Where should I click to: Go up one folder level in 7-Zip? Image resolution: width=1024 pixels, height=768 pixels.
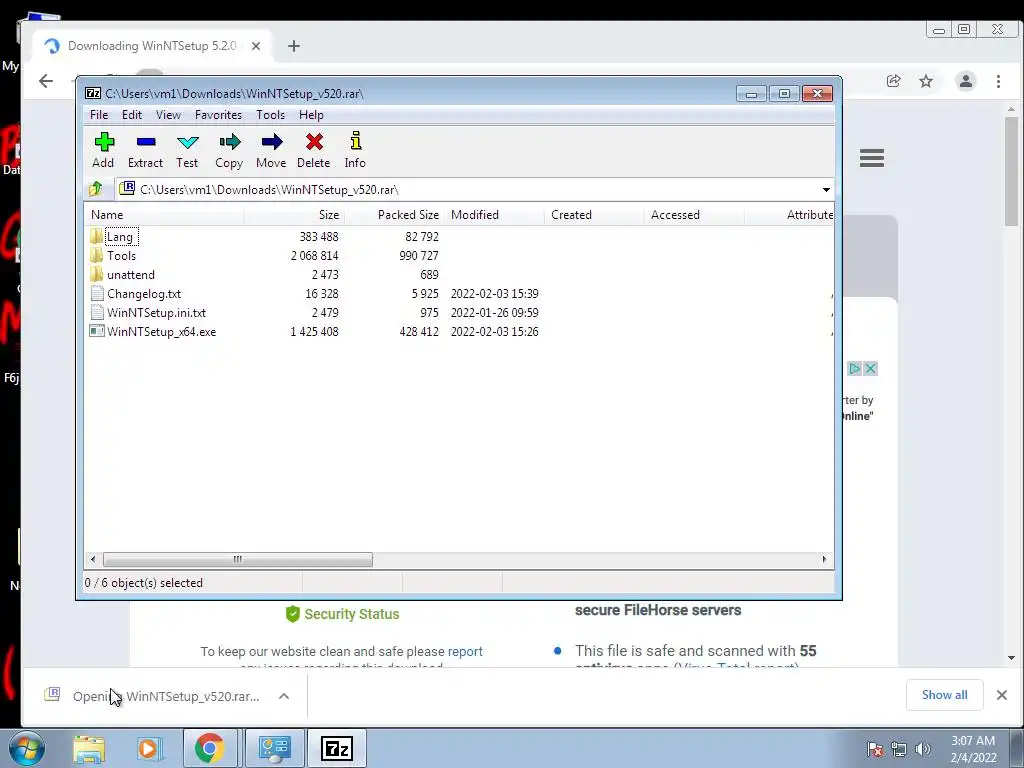pos(96,189)
